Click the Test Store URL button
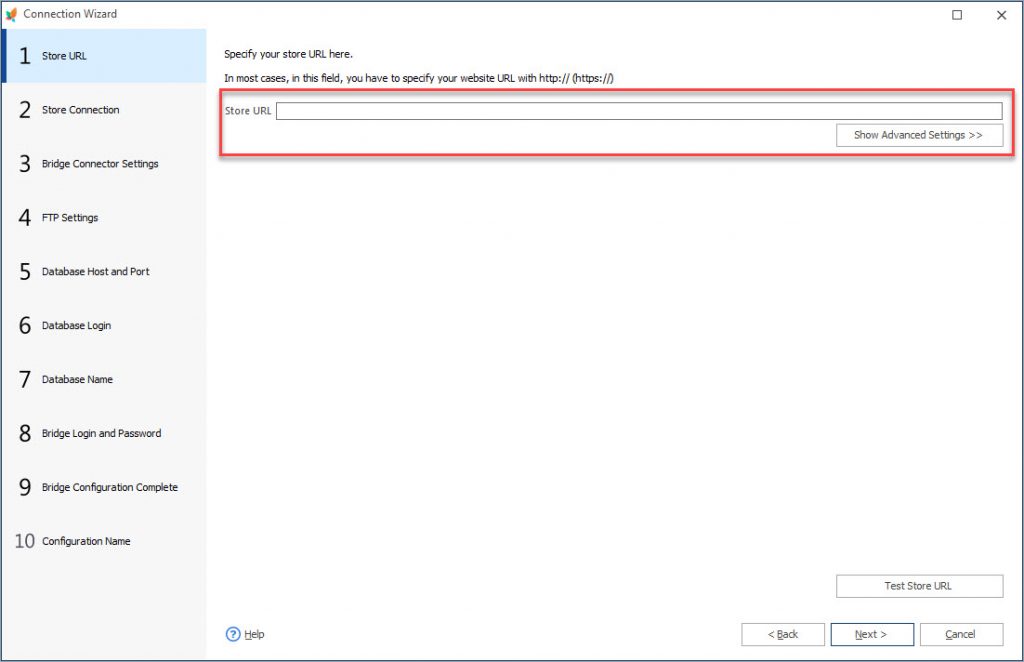 click(919, 586)
